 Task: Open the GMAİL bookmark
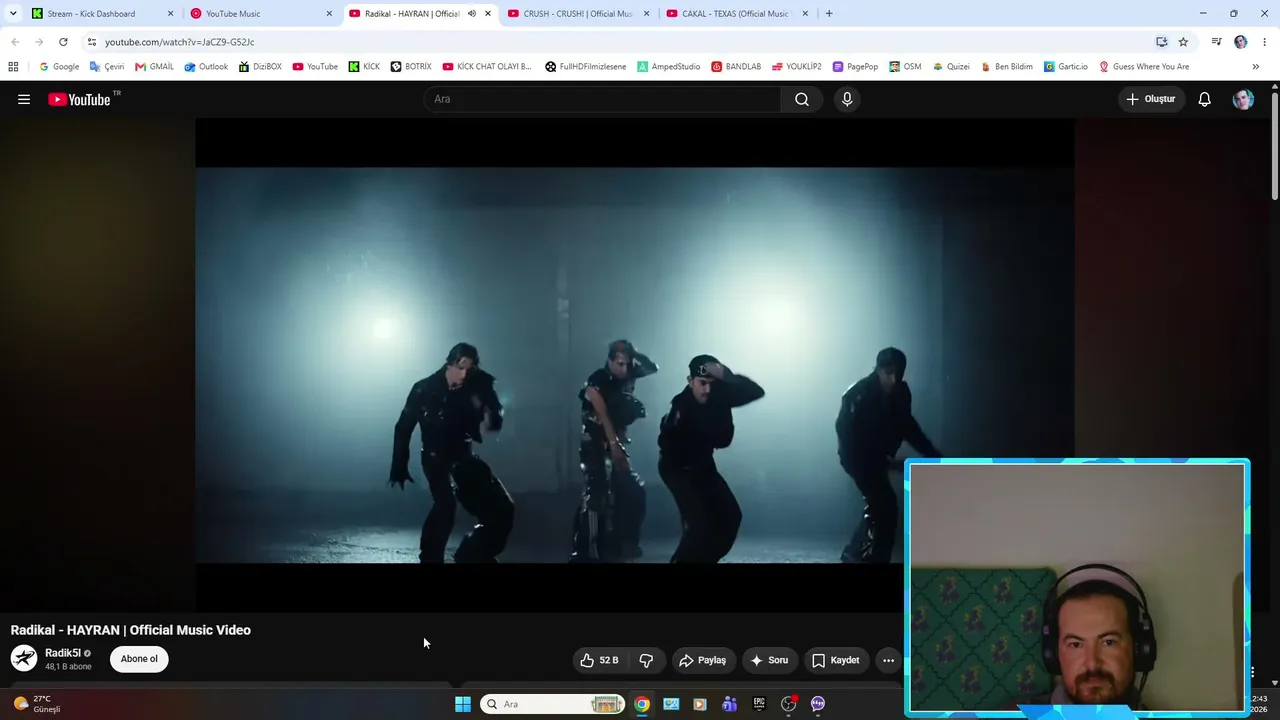(154, 67)
